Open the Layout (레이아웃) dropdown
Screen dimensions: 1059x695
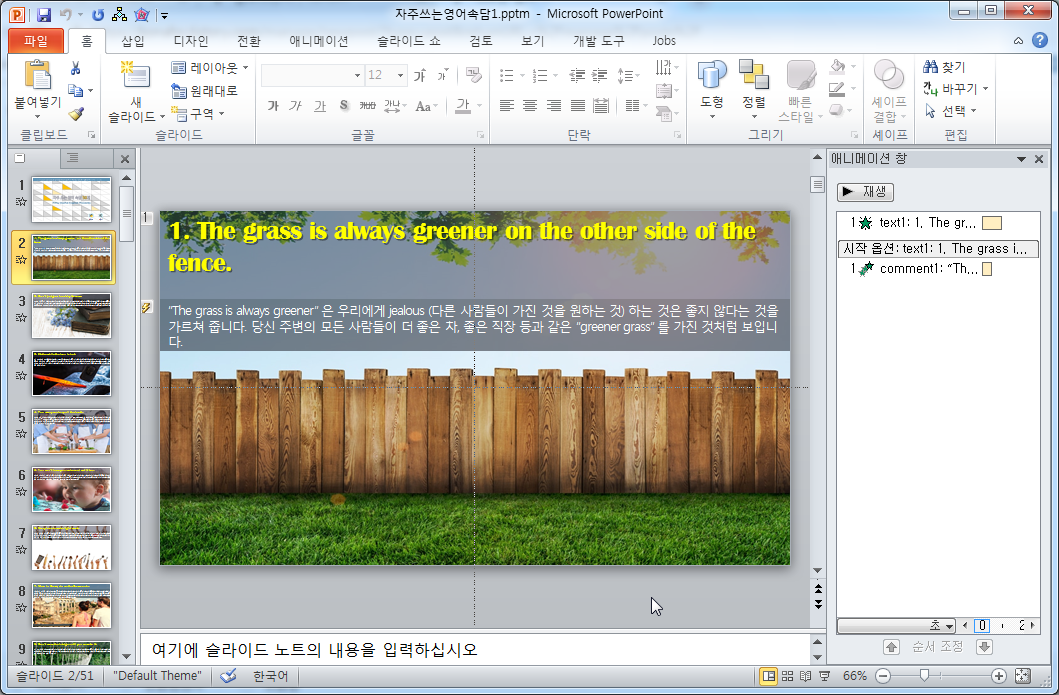click(x=210, y=68)
